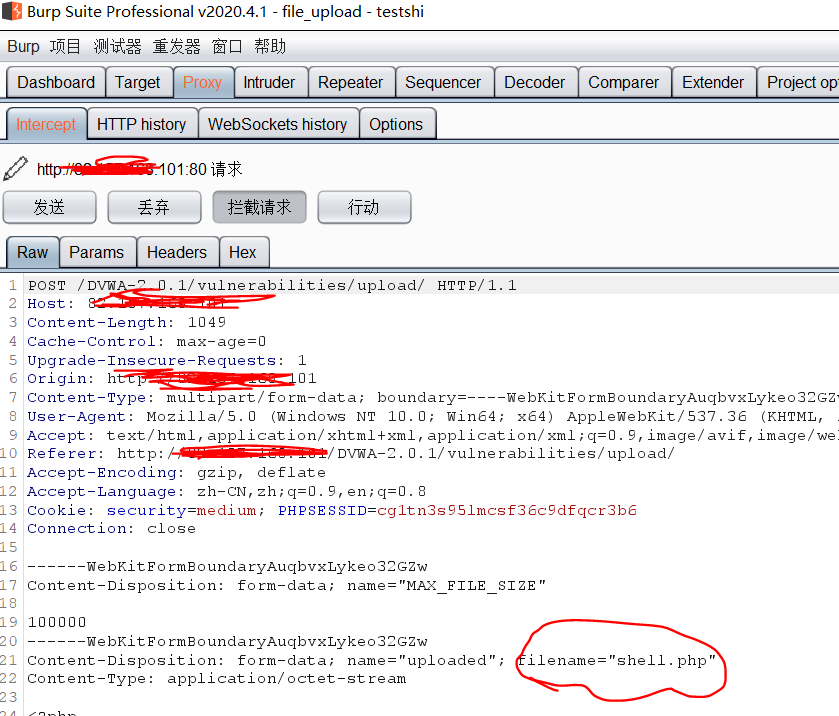The height and width of the screenshot is (716, 839).
Task: Select the Proxy tab
Action: (202, 82)
